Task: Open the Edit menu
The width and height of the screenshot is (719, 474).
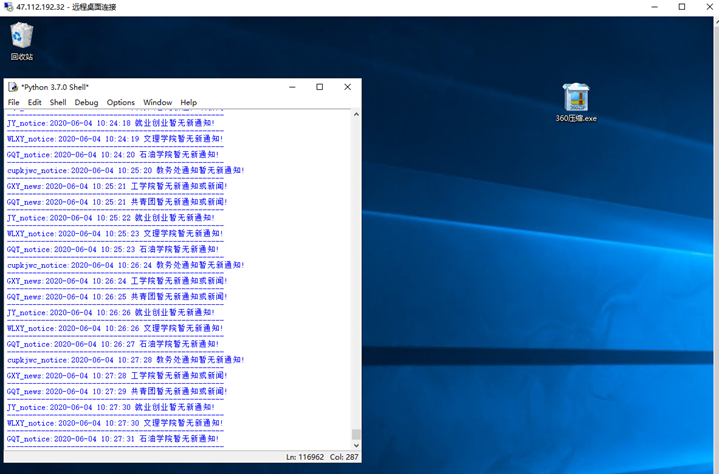Action: [34, 102]
